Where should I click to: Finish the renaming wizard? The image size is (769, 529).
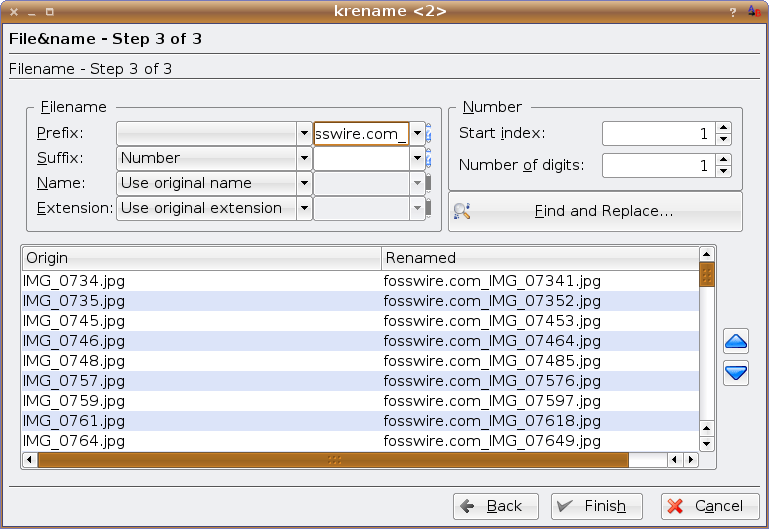click(x=597, y=506)
